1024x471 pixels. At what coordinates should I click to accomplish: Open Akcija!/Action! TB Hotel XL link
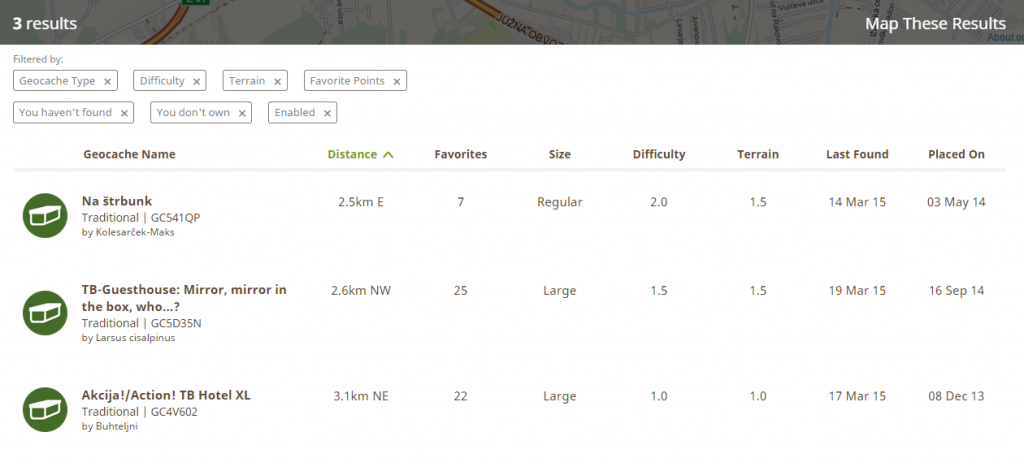click(166, 395)
